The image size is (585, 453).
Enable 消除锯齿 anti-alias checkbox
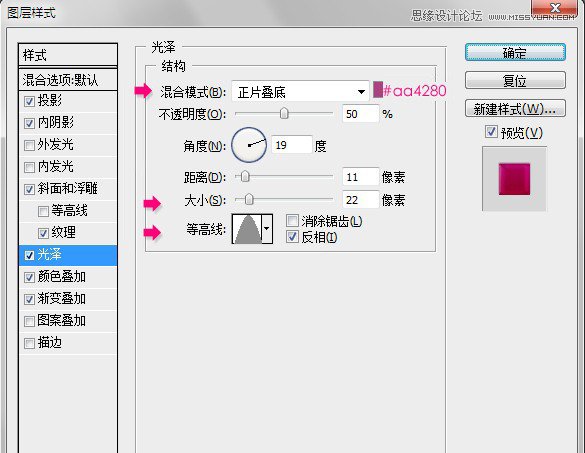(292, 221)
